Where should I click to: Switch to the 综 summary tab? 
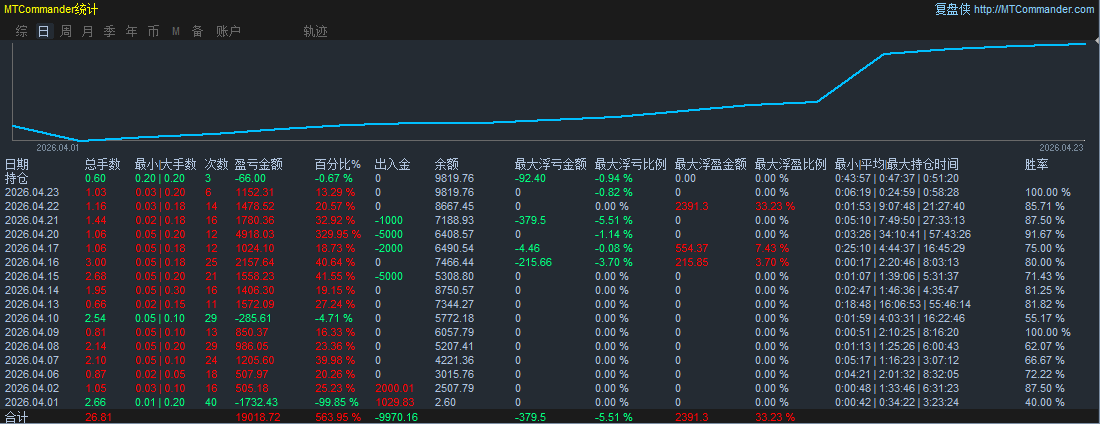(x=22, y=31)
